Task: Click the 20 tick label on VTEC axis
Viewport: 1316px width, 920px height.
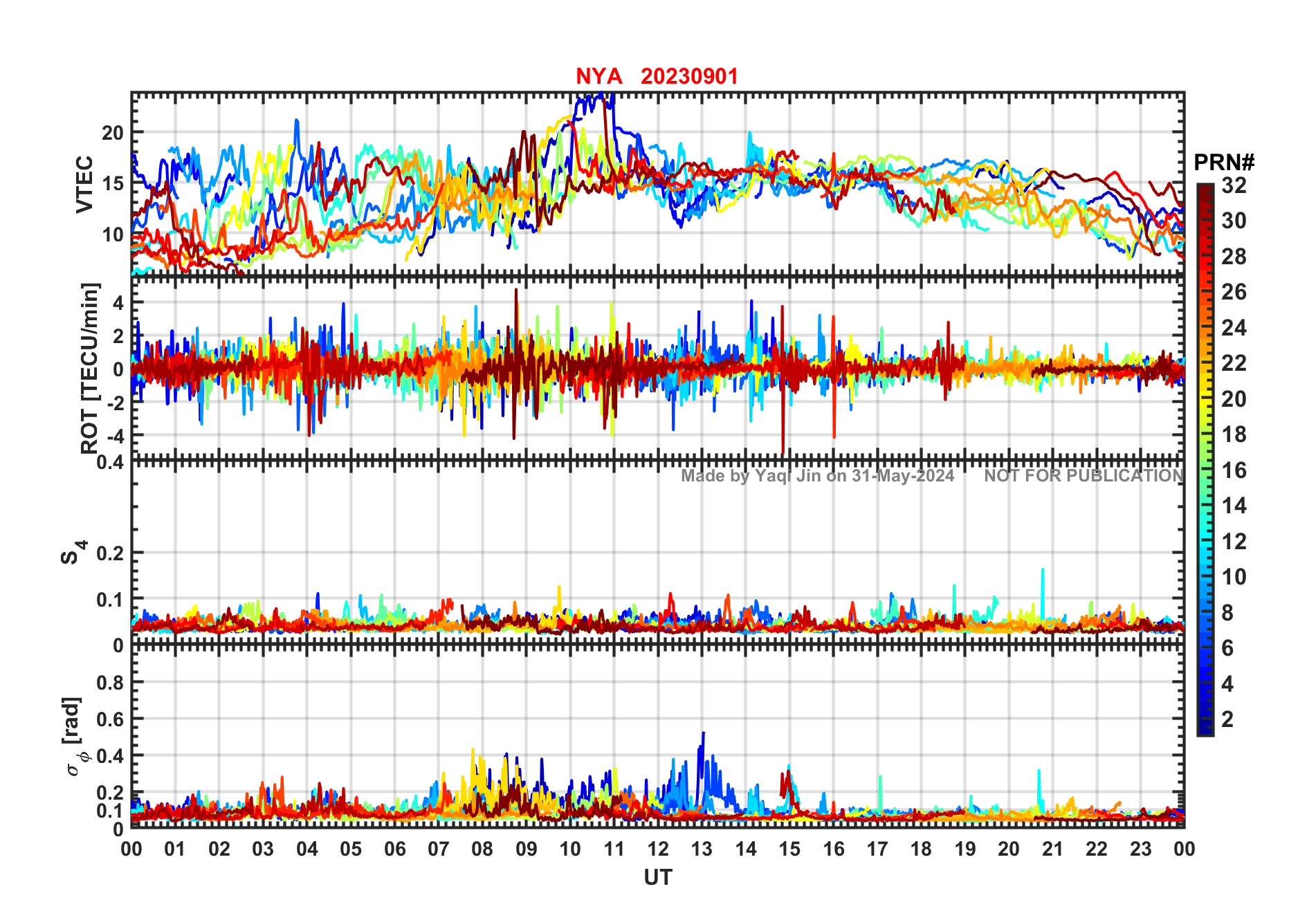Action: tap(113, 133)
